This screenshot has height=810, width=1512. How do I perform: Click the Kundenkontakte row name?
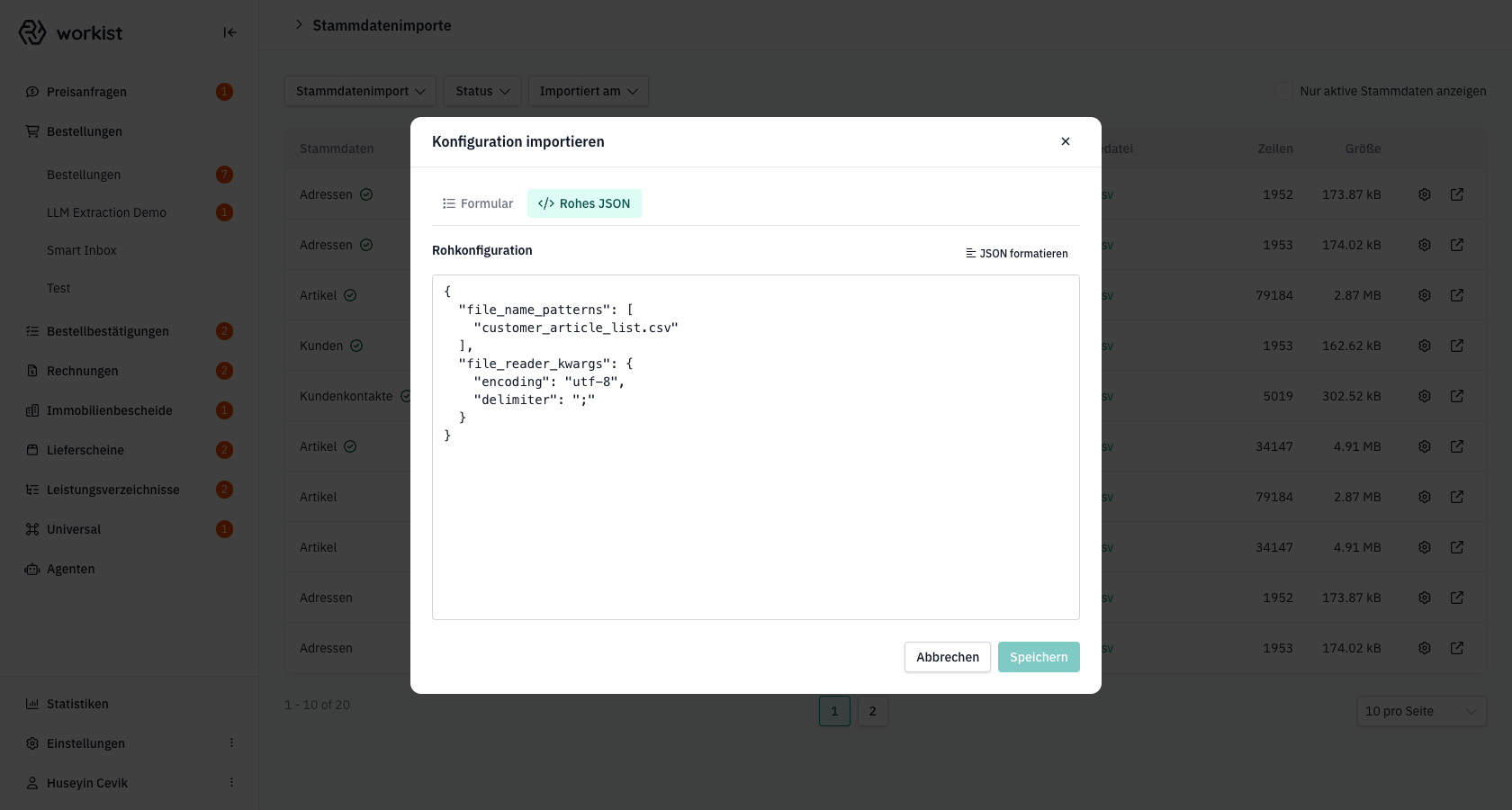pos(346,396)
